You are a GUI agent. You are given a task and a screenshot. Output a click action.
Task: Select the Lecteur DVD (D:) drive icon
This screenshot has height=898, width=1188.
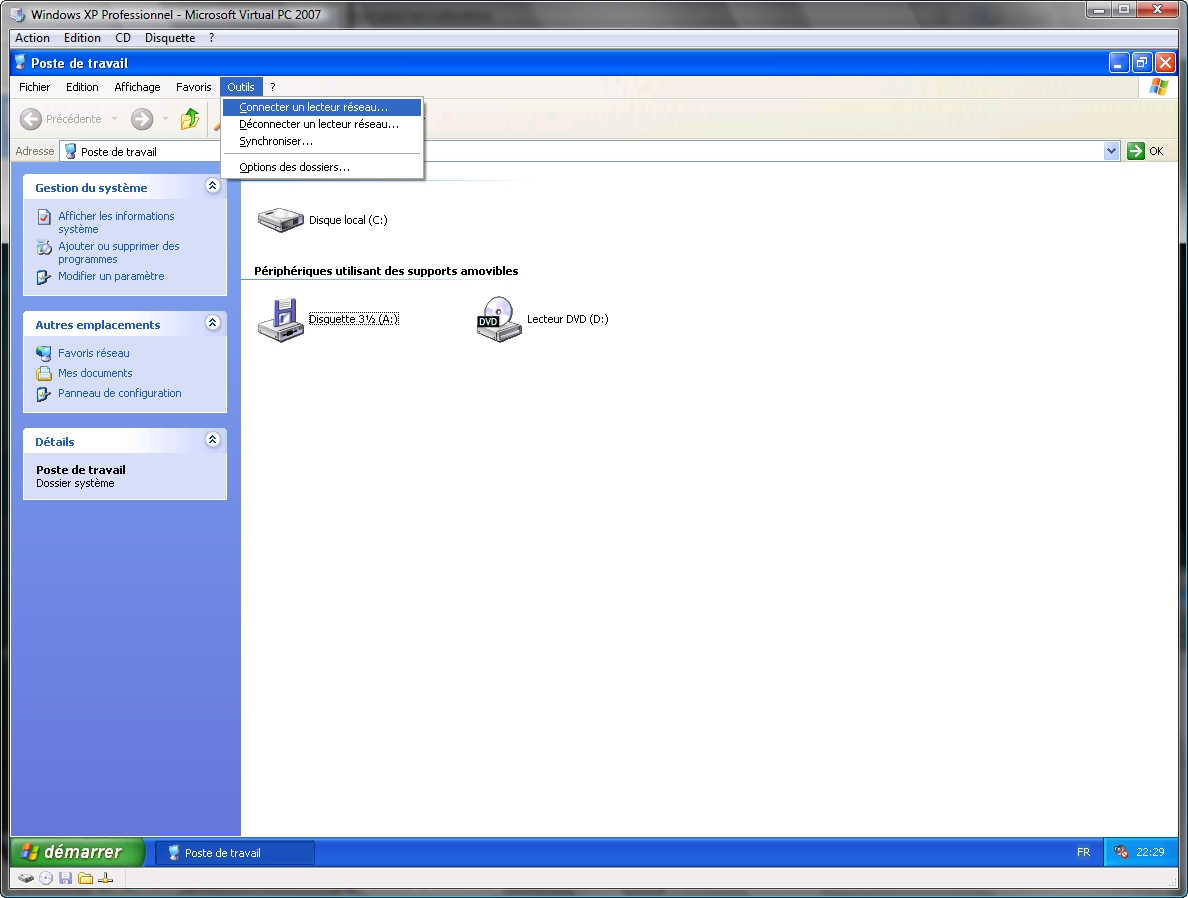(499, 320)
